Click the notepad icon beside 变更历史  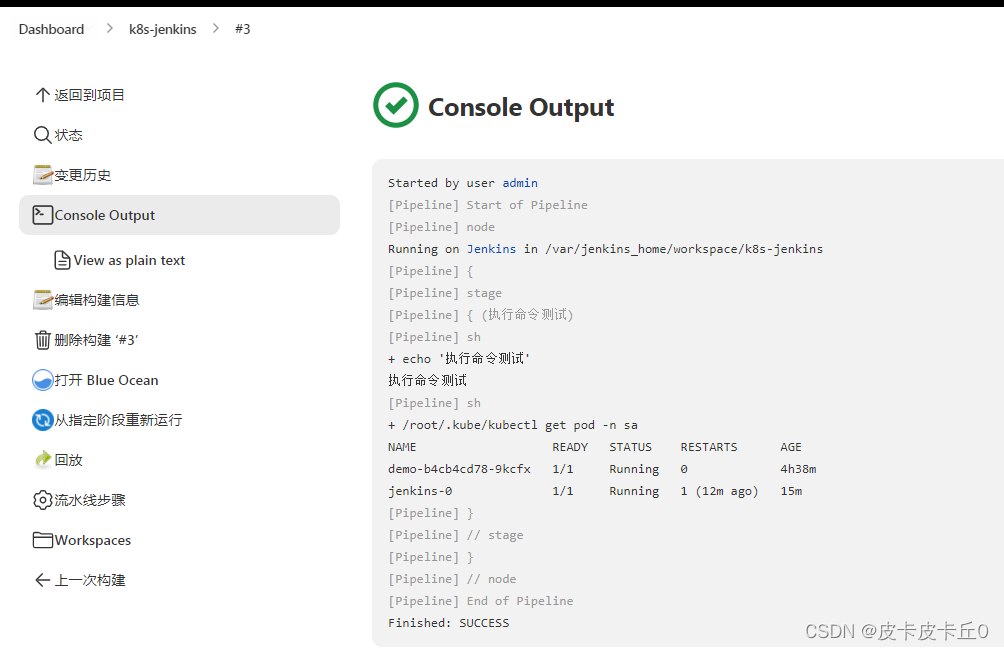click(43, 175)
